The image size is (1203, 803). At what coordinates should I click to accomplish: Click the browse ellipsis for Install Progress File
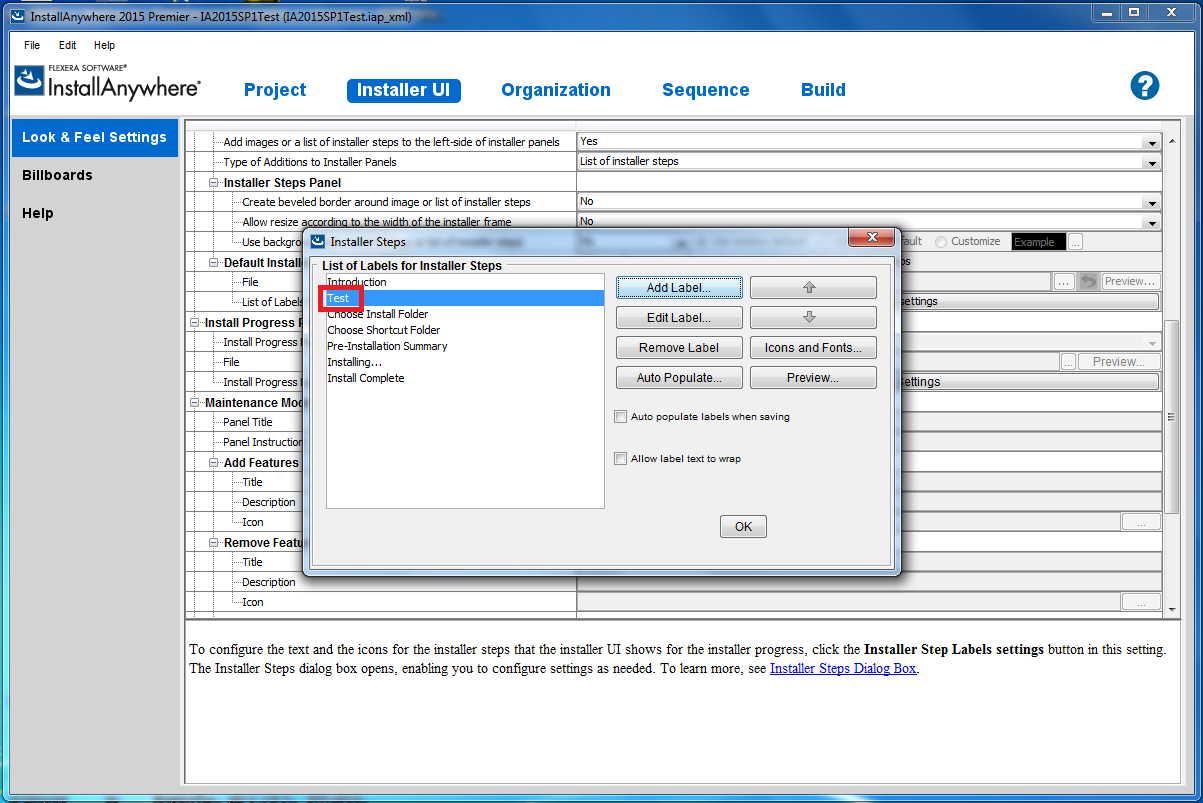point(1069,362)
